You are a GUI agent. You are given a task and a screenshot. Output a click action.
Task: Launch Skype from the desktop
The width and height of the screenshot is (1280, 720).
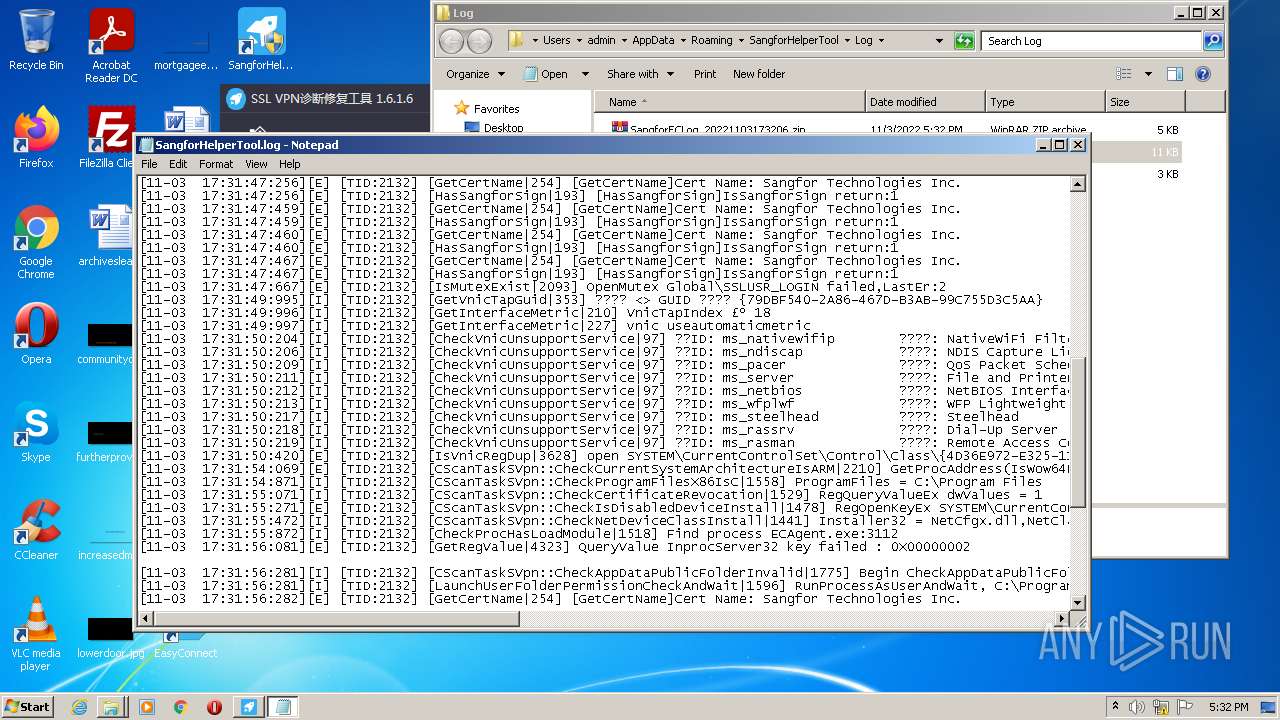36,433
